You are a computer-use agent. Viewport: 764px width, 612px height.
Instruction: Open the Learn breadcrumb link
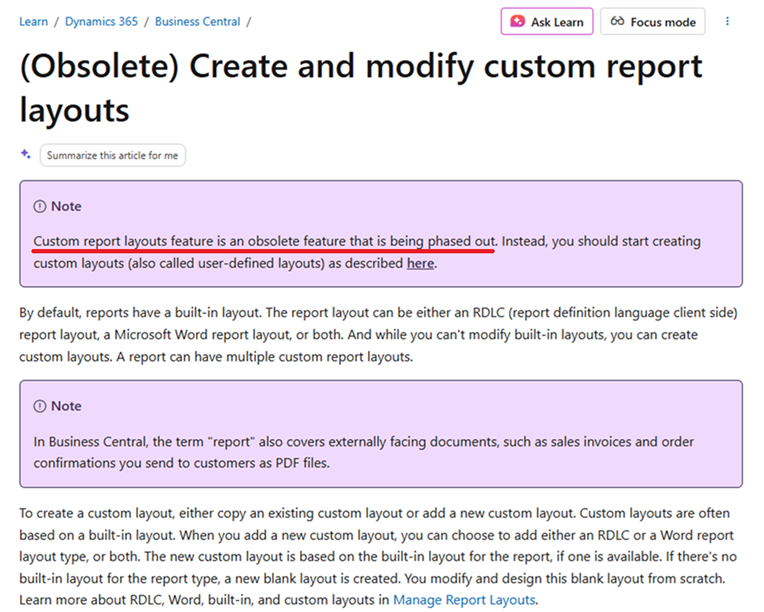[x=34, y=22]
